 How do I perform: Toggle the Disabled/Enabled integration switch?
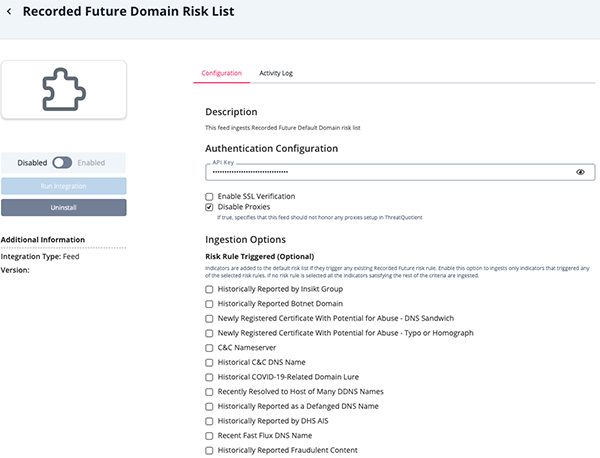point(62,162)
